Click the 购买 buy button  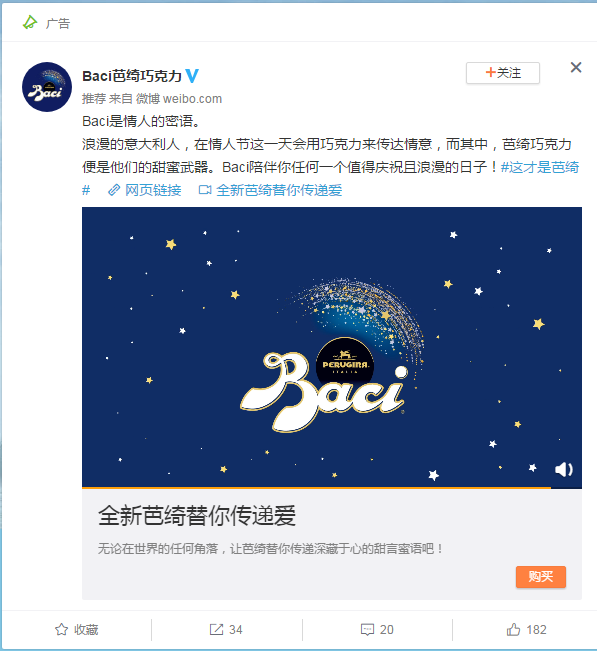click(541, 577)
